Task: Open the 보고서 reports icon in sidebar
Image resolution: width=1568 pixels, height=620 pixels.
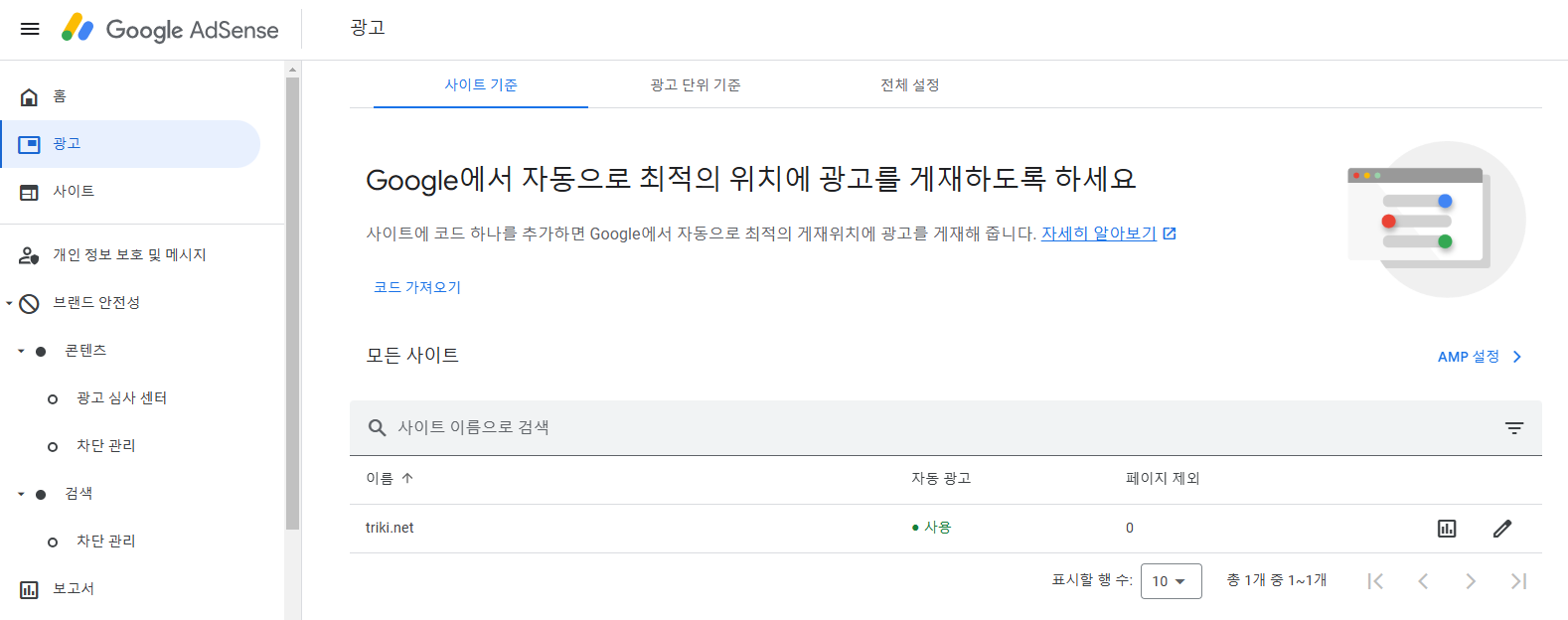Action: (x=30, y=589)
